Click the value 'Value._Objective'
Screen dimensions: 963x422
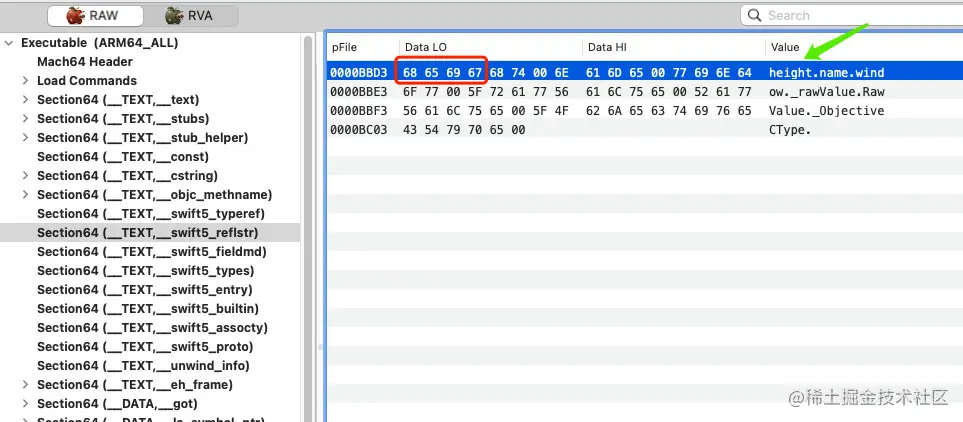click(827, 111)
